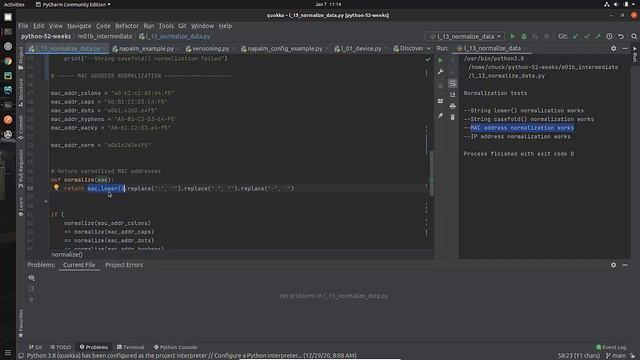Screen dimensions: 640x360
Task: Hide the Run tool window
Action: (x=625, y=48)
